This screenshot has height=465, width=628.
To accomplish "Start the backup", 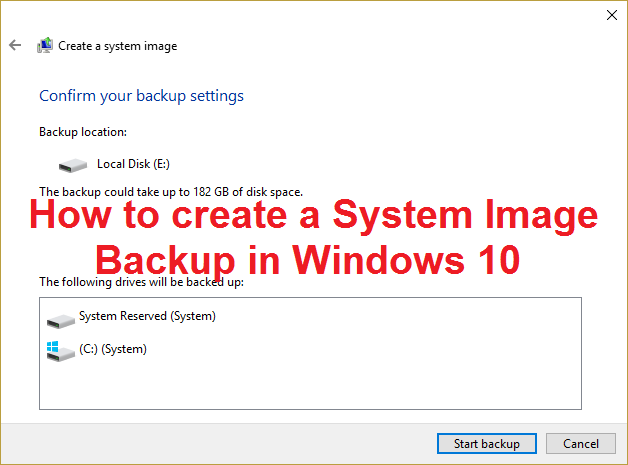I will point(487,443).
